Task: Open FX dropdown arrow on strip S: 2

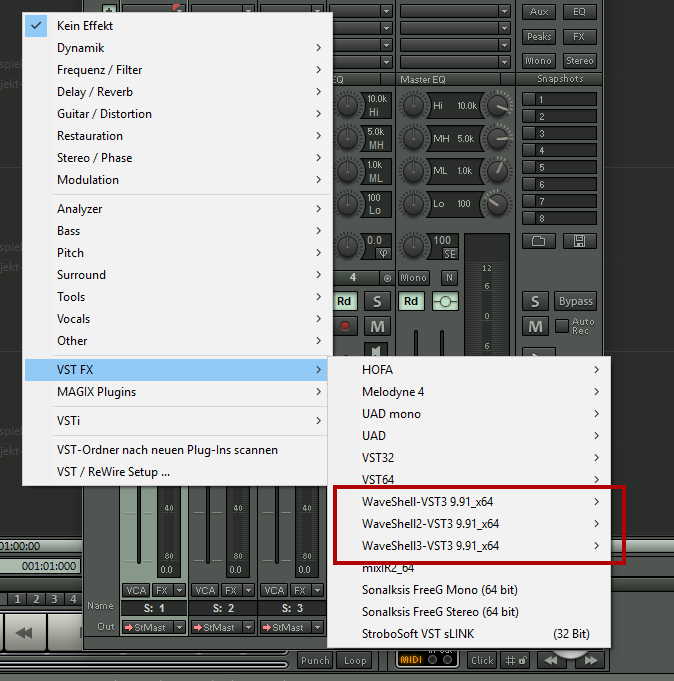Action: 248,590
